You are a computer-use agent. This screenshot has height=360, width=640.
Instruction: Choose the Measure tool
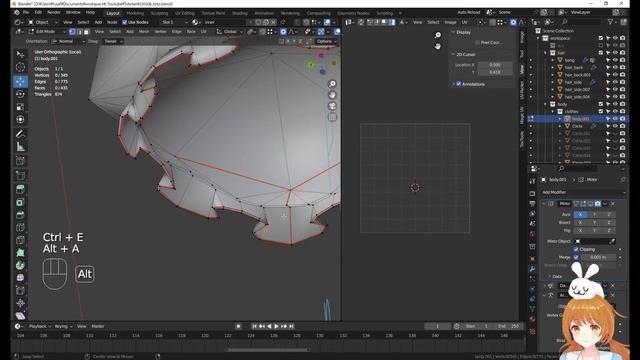pyautogui.click(x=20, y=147)
